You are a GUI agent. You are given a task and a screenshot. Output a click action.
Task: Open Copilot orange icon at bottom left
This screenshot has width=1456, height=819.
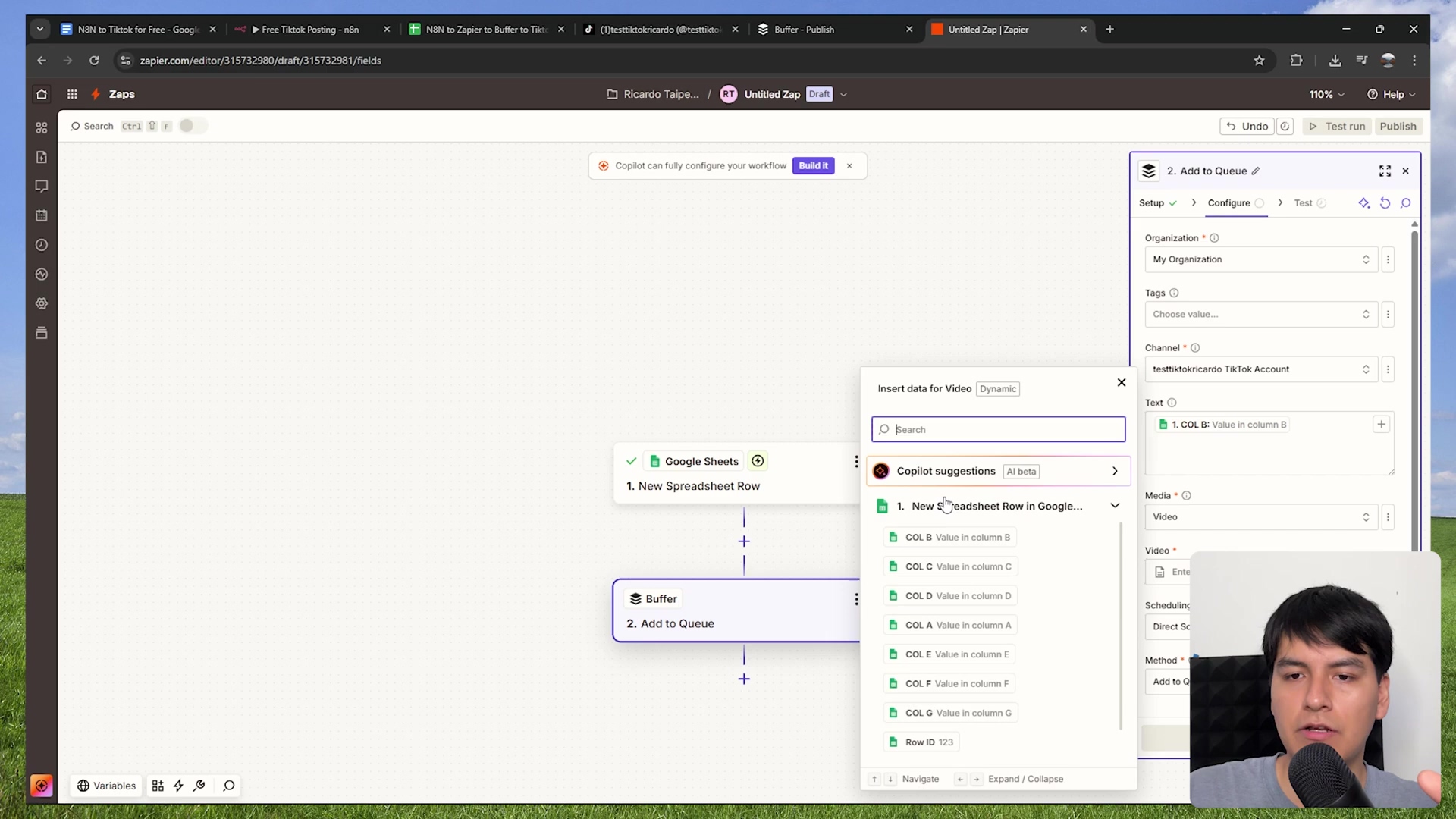click(x=42, y=786)
